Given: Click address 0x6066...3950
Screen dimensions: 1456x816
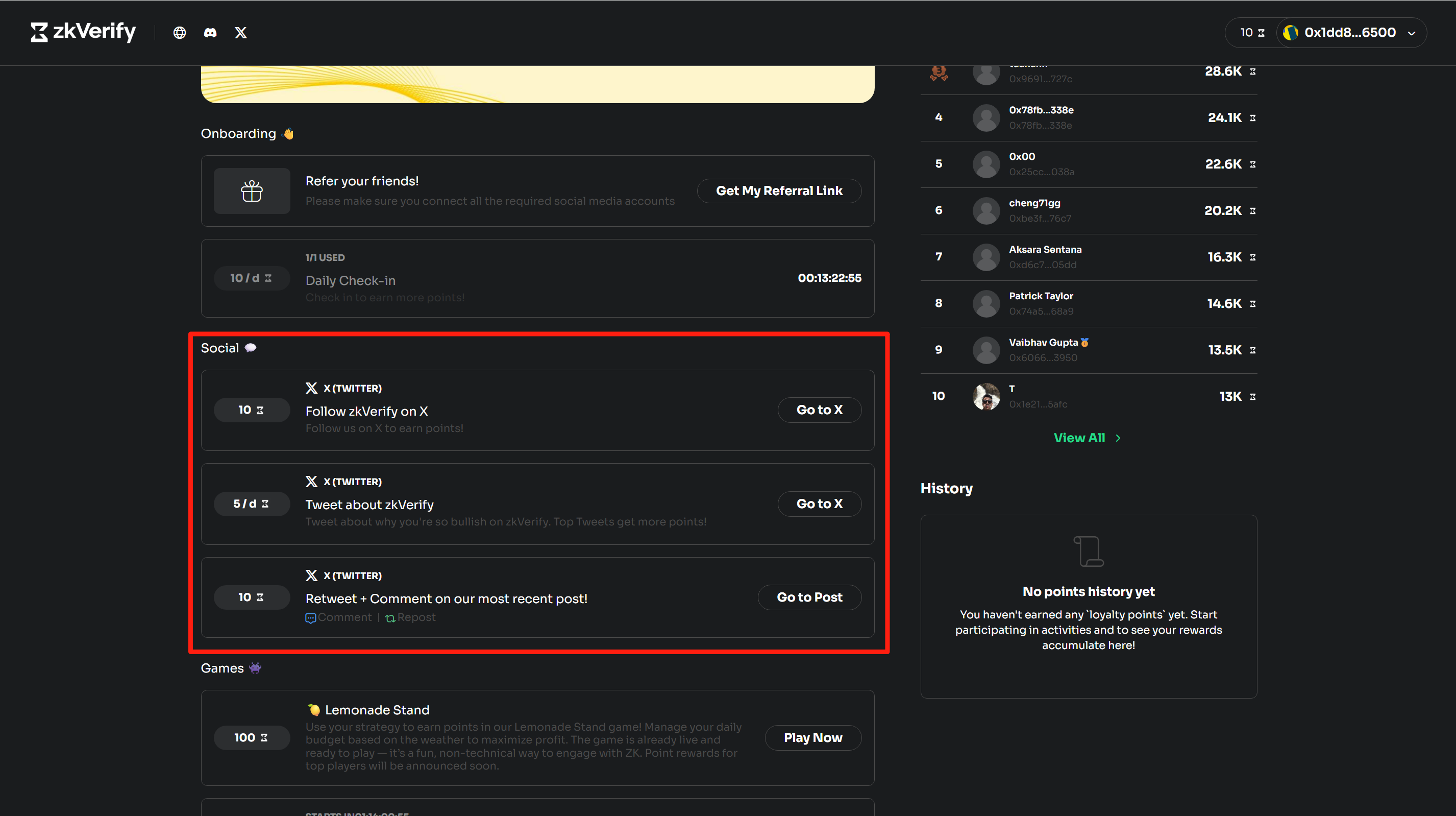Looking at the screenshot, I should point(1043,357).
